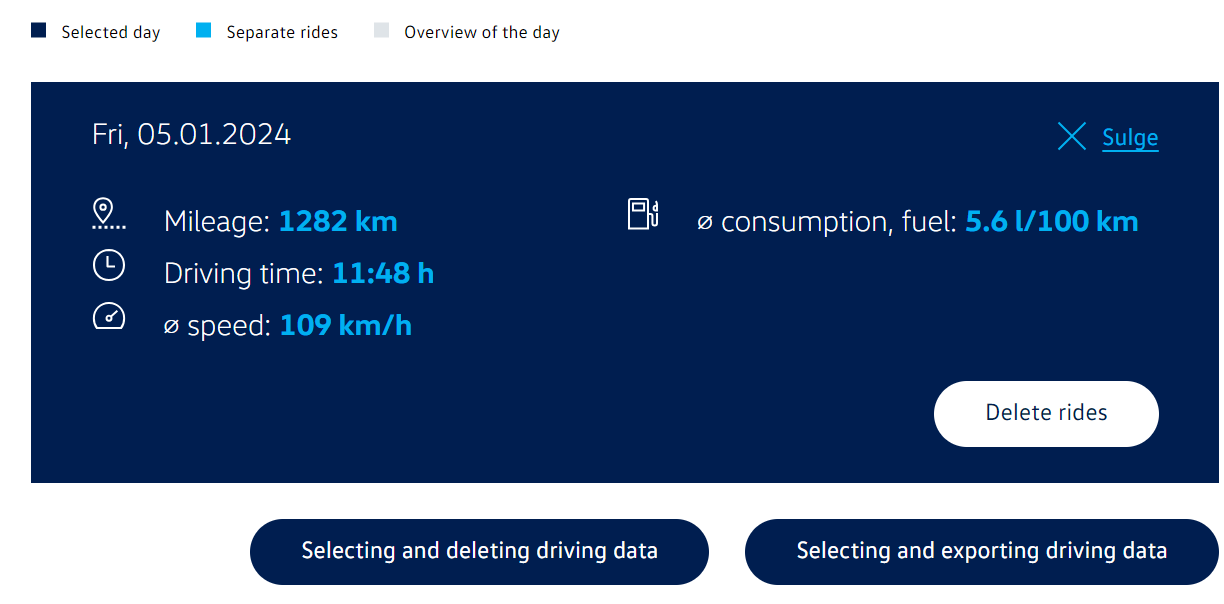
Task: Click the dark blue Selected day swatch
Action: (39, 31)
